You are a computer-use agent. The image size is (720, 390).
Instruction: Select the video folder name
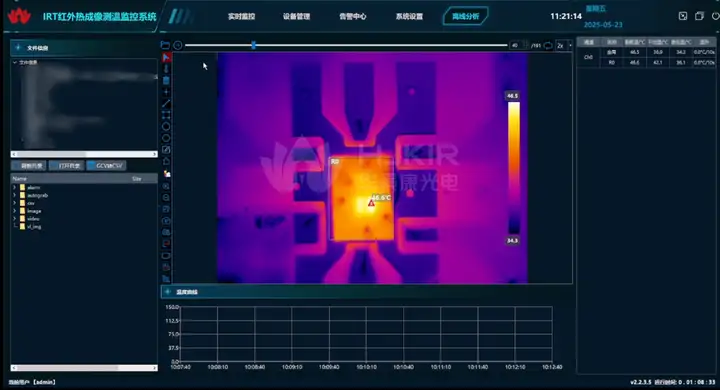[x=33, y=219]
